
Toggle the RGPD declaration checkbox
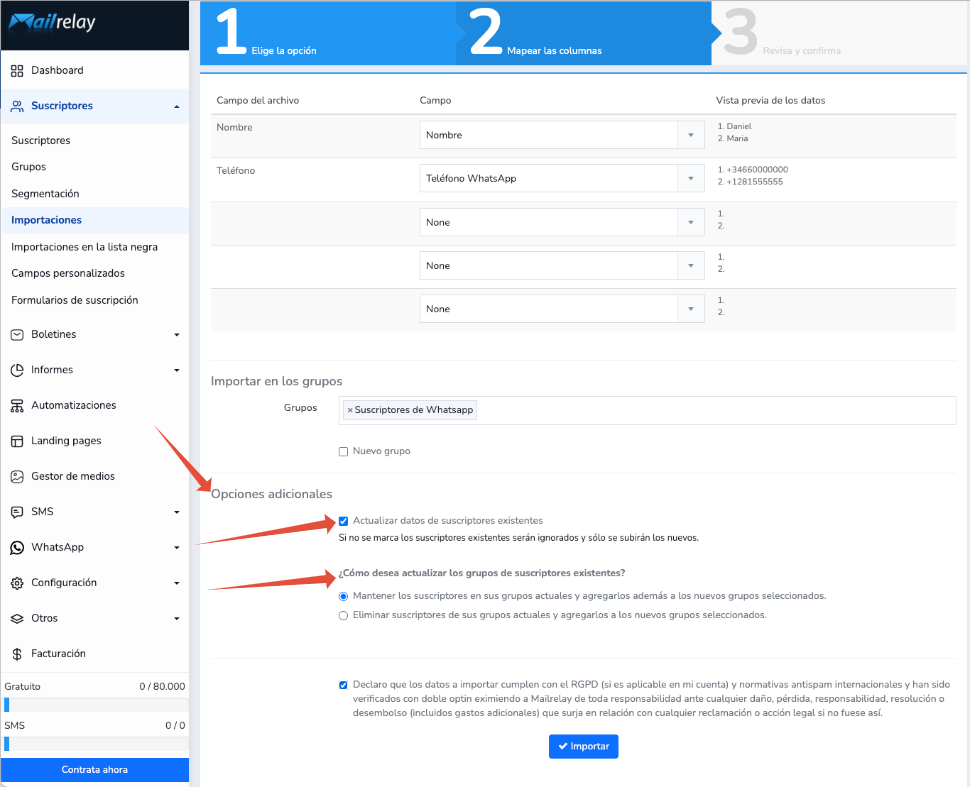[343, 685]
